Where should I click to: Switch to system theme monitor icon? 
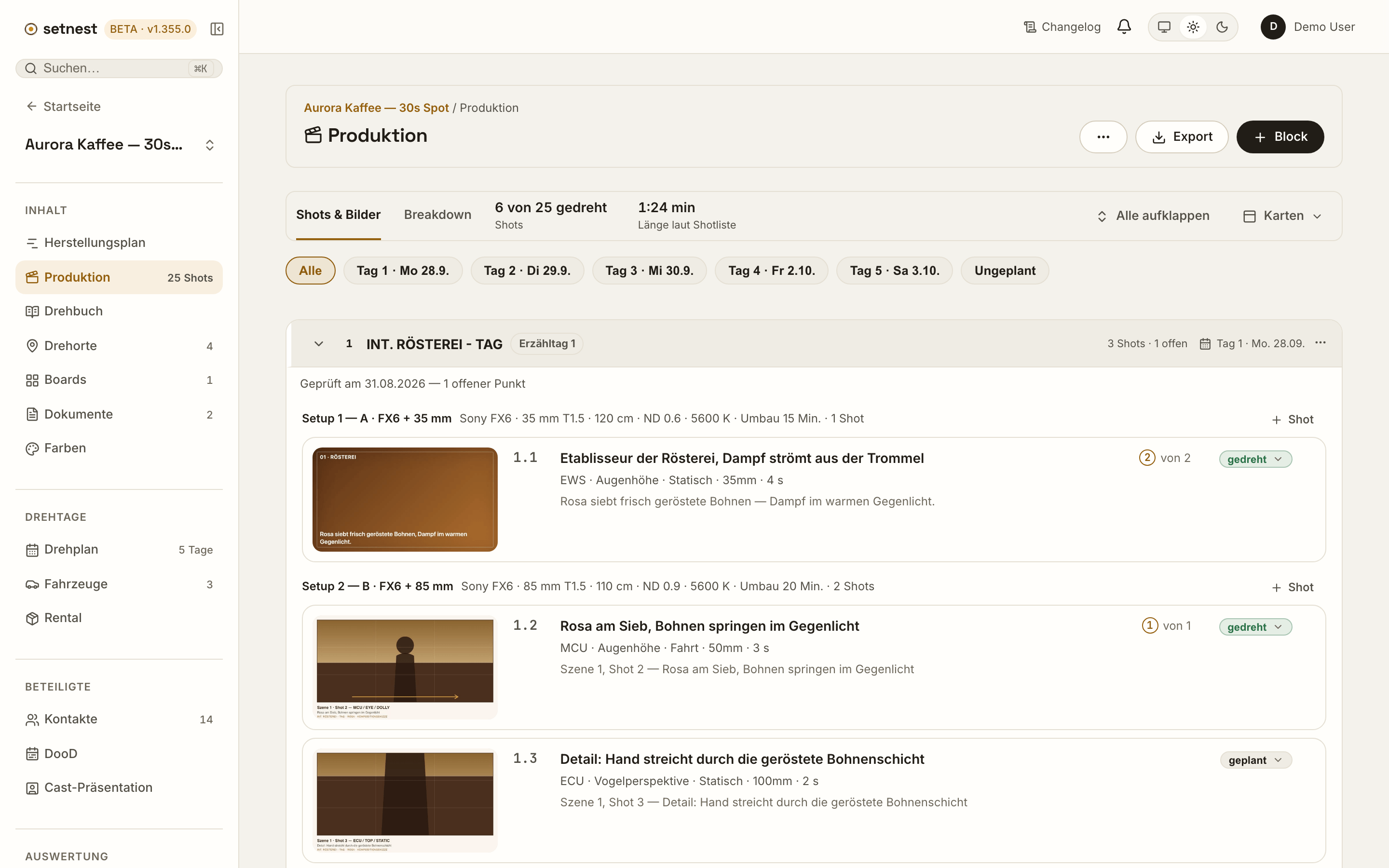coord(1164,27)
